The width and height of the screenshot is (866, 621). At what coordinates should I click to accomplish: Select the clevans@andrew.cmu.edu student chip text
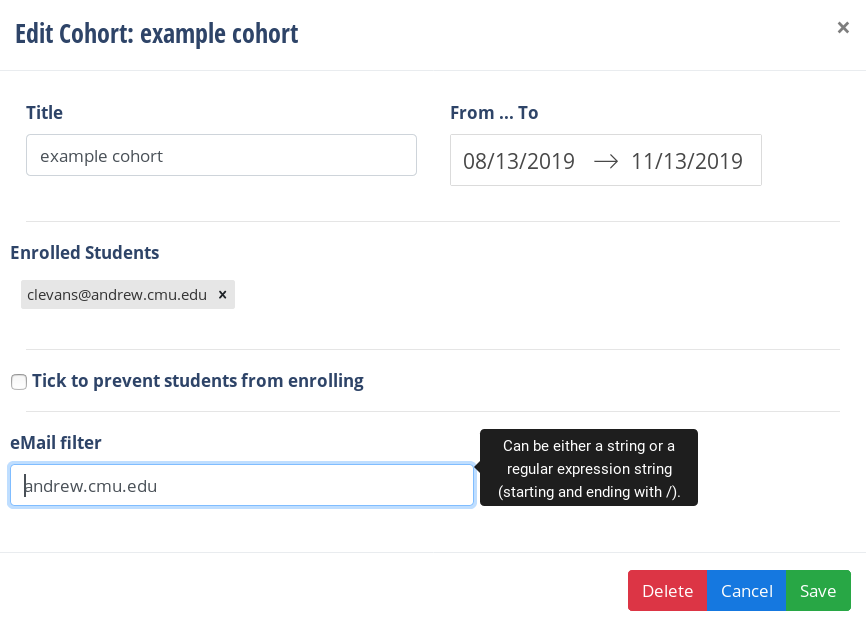click(117, 294)
